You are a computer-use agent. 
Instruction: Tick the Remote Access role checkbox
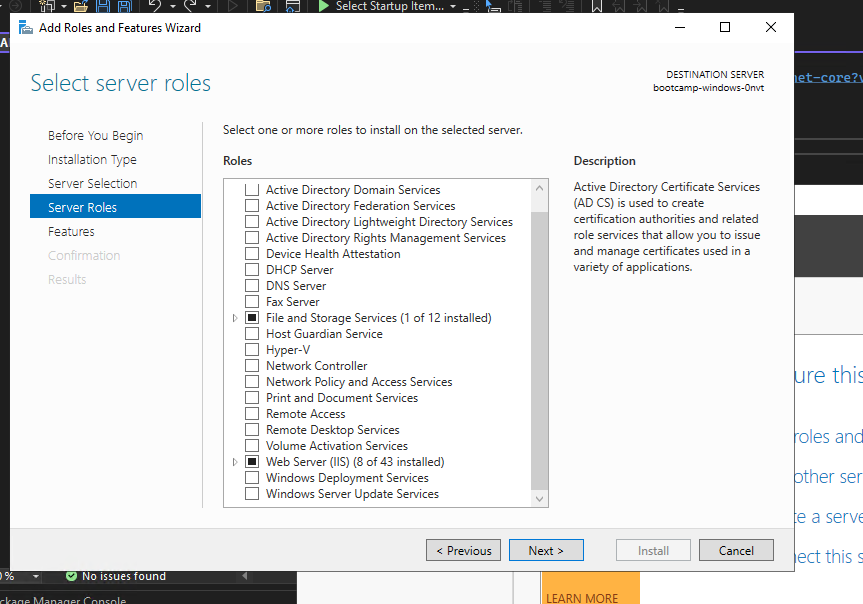[x=252, y=413]
